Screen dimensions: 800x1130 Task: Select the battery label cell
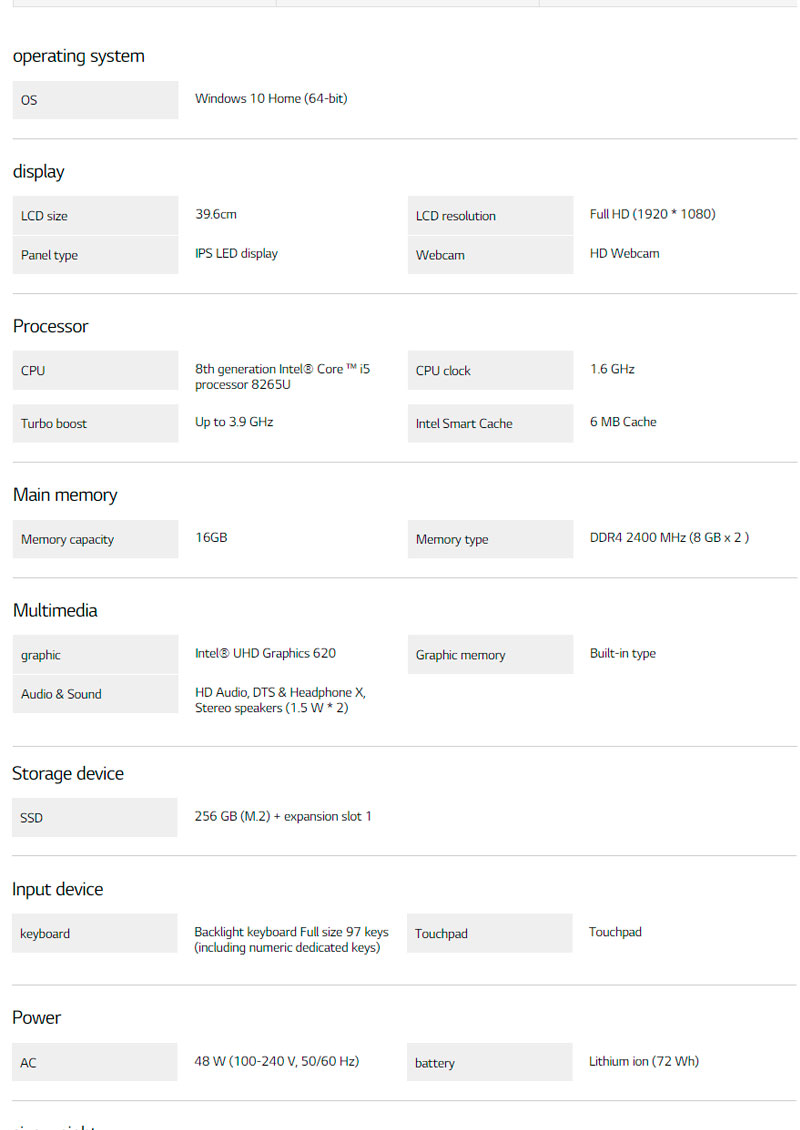489,1063
